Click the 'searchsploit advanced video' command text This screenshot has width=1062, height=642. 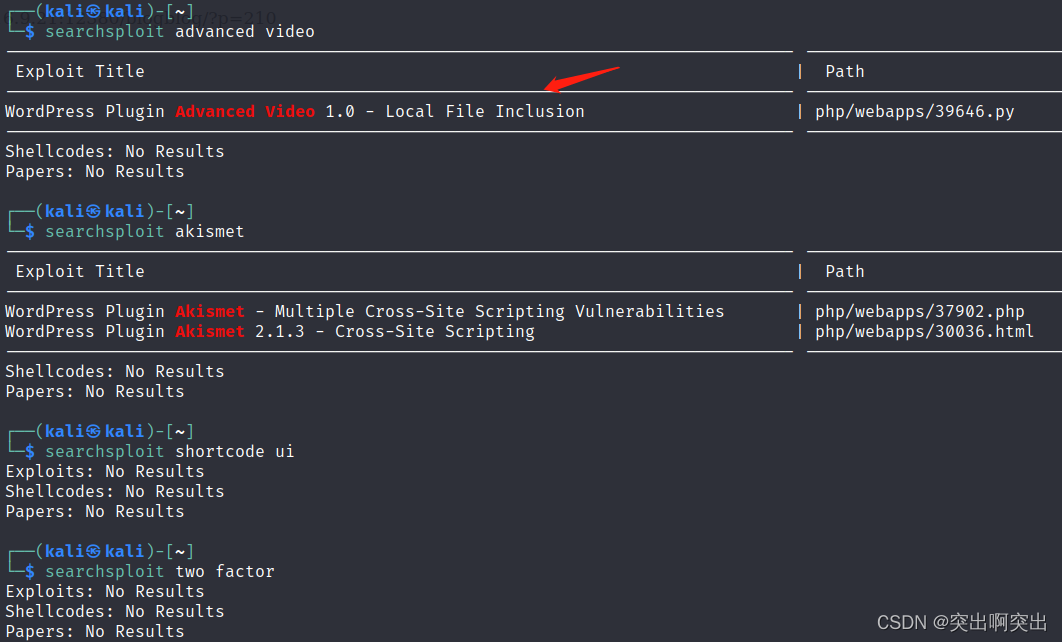click(x=179, y=32)
